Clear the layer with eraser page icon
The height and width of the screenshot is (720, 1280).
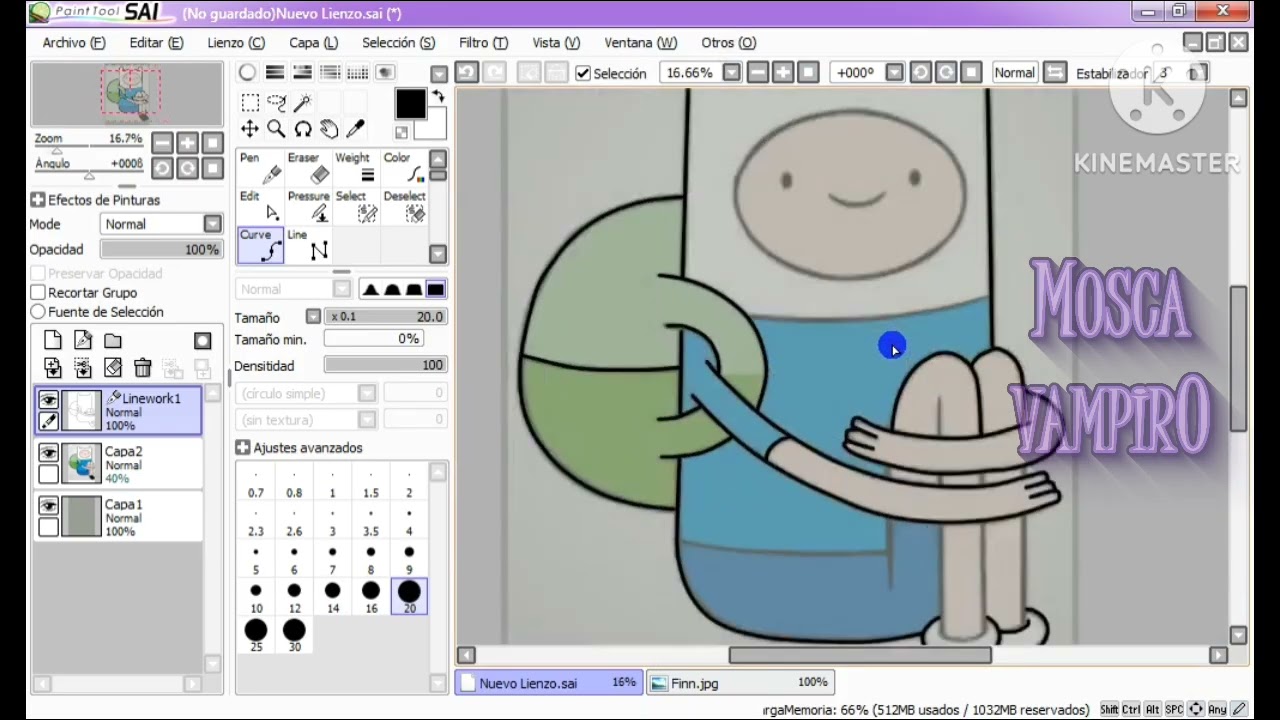(x=113, y=368)
